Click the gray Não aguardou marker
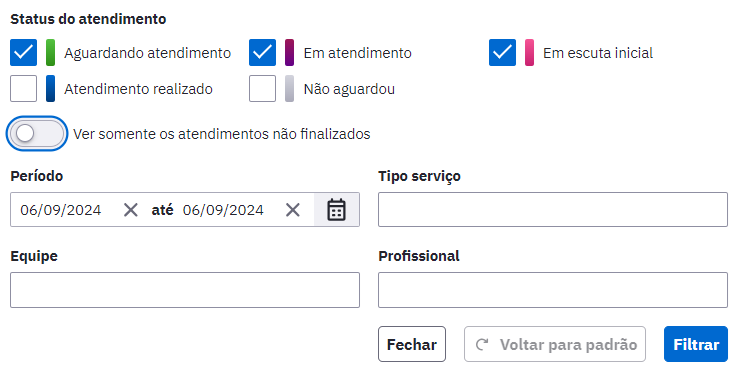Screen dimensions: 733x368 289,89
